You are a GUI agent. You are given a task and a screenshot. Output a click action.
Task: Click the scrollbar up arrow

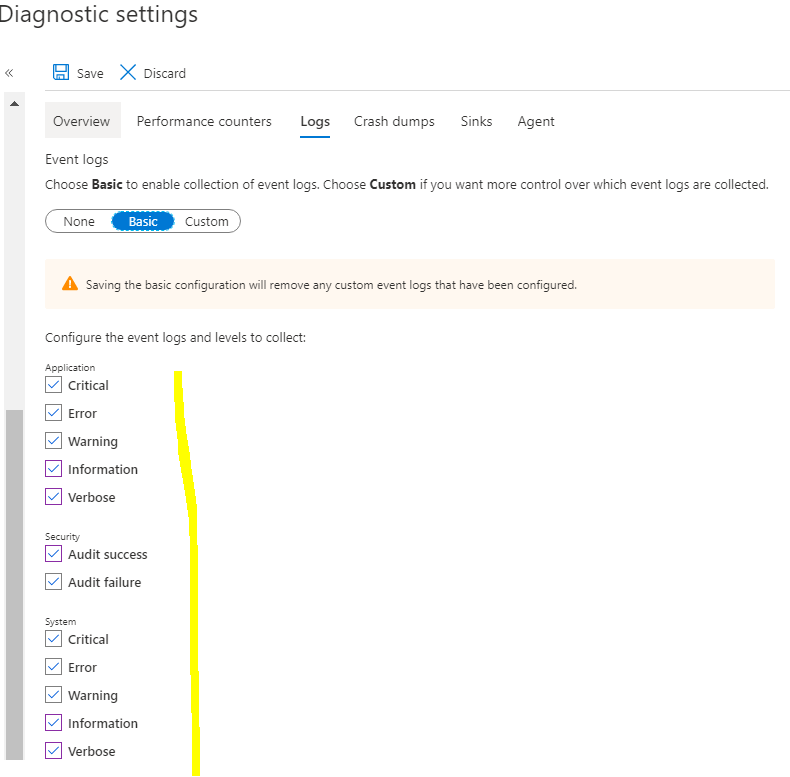coord(15,104)
